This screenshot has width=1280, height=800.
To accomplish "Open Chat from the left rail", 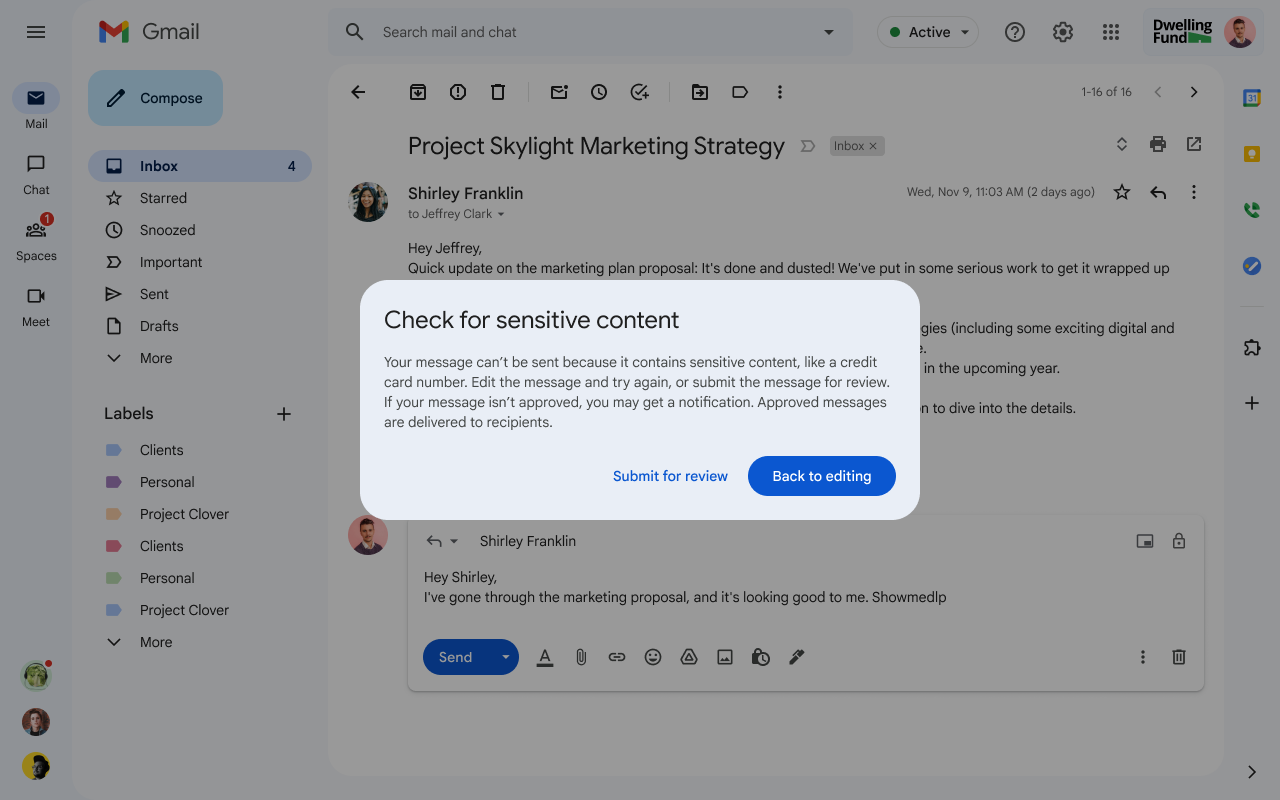I will pyautogui.click(x=36, y=164).
